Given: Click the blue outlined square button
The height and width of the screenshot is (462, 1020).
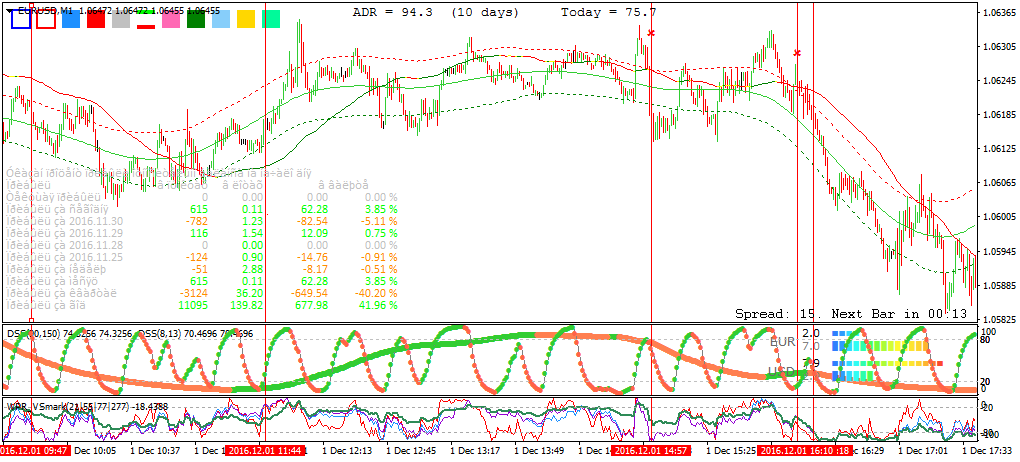Looking at the screenshot, I should point(21,20).
